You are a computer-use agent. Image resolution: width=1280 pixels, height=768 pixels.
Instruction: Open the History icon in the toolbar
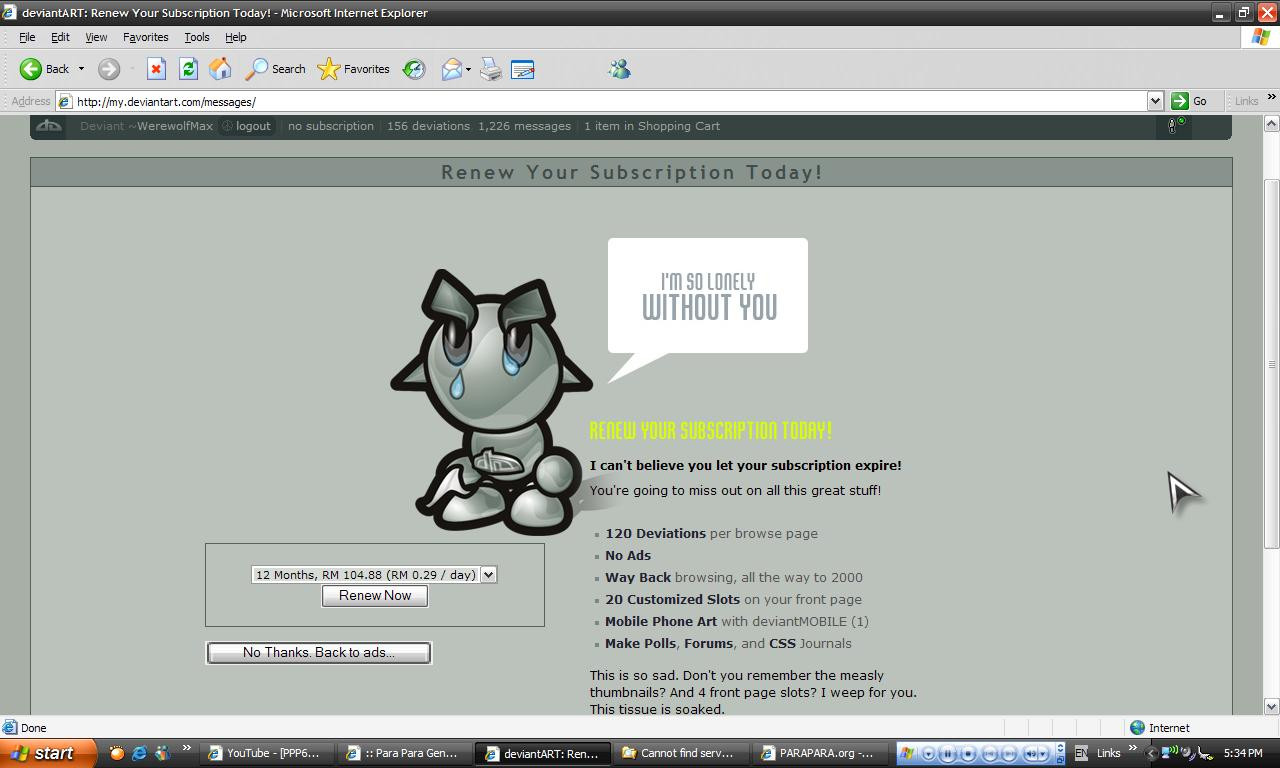414,69
